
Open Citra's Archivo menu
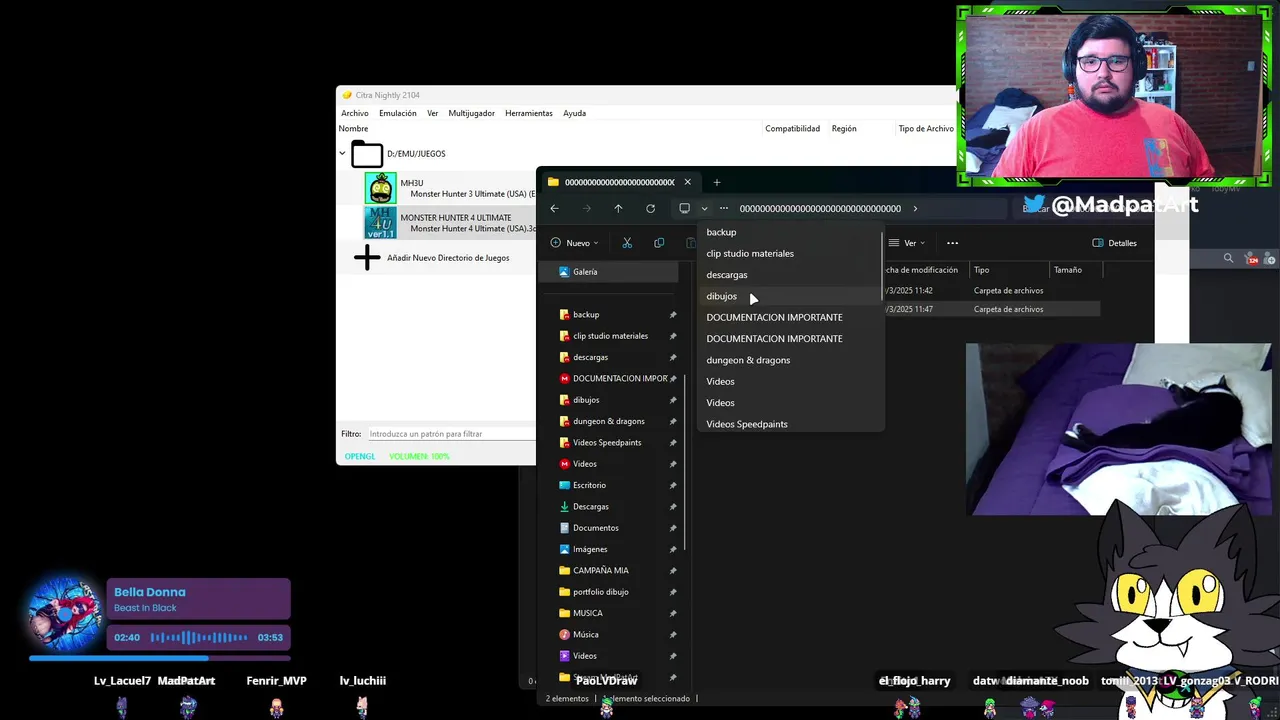pos(355,113)
